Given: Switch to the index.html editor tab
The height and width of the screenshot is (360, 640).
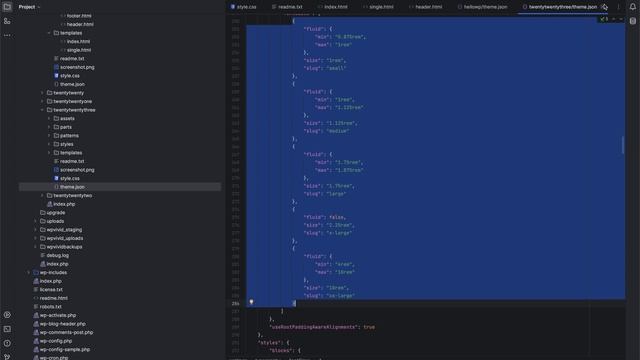Looking at the screenshot, I should tap(333, 7).
